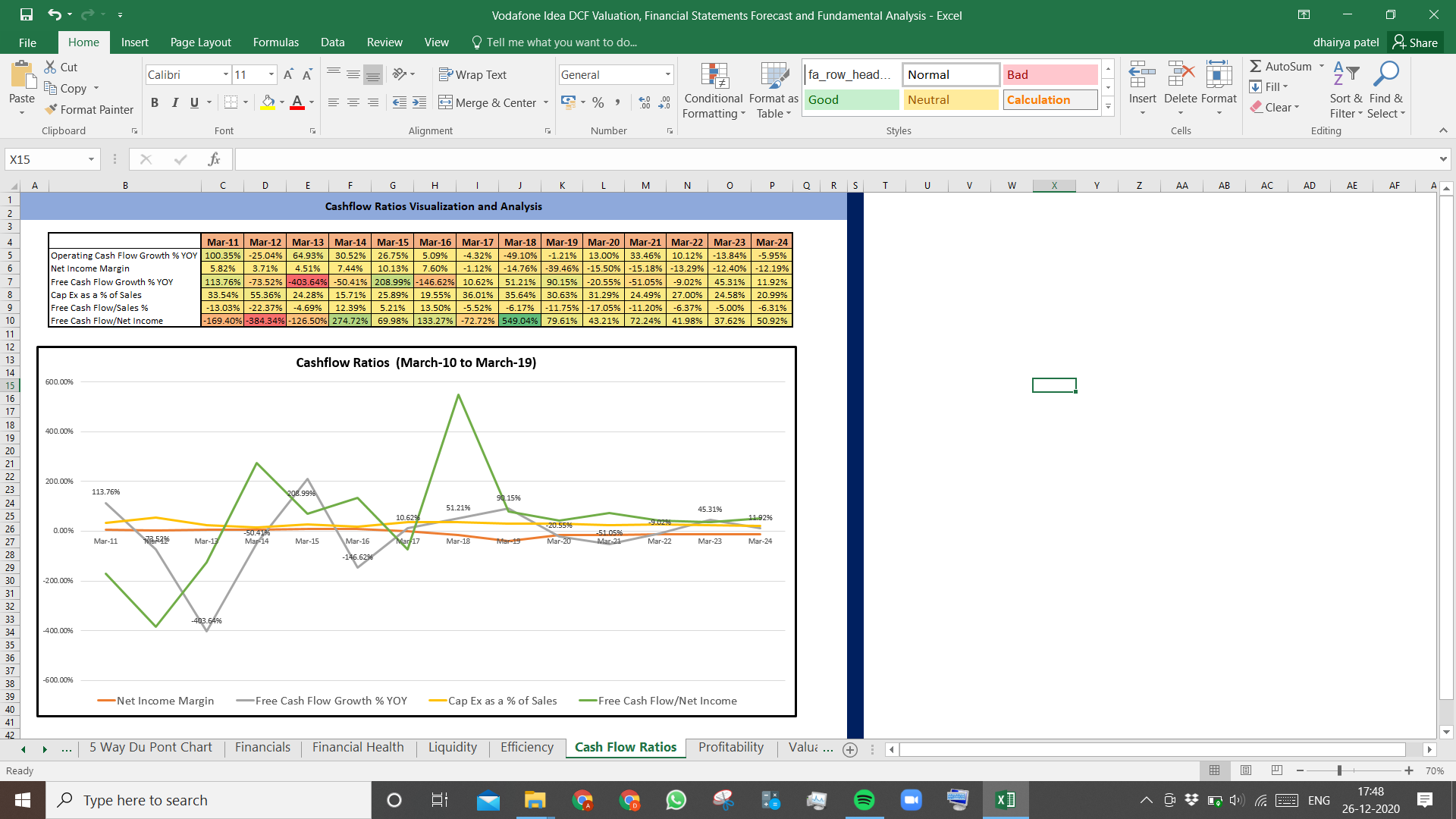Open accounting number format icon
The image size is (1456, 819).
(568, 102)
